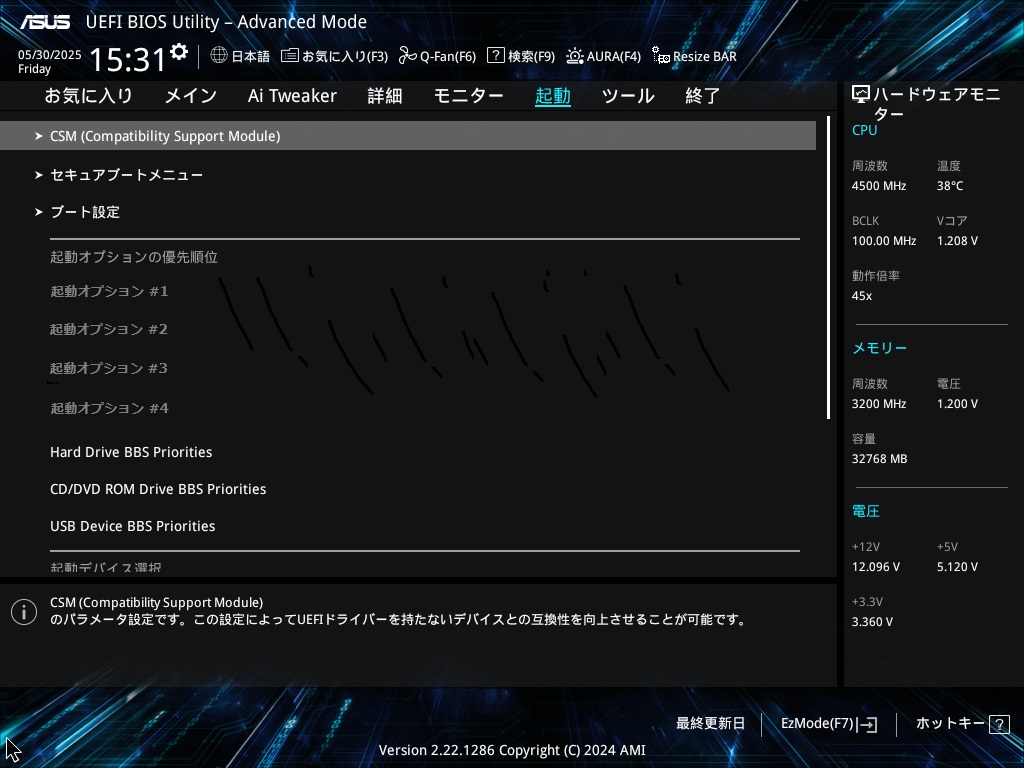The height and width of the screenshot is (768, 1024).
Task: Select the 起動 tab
Action: point(552,96)
